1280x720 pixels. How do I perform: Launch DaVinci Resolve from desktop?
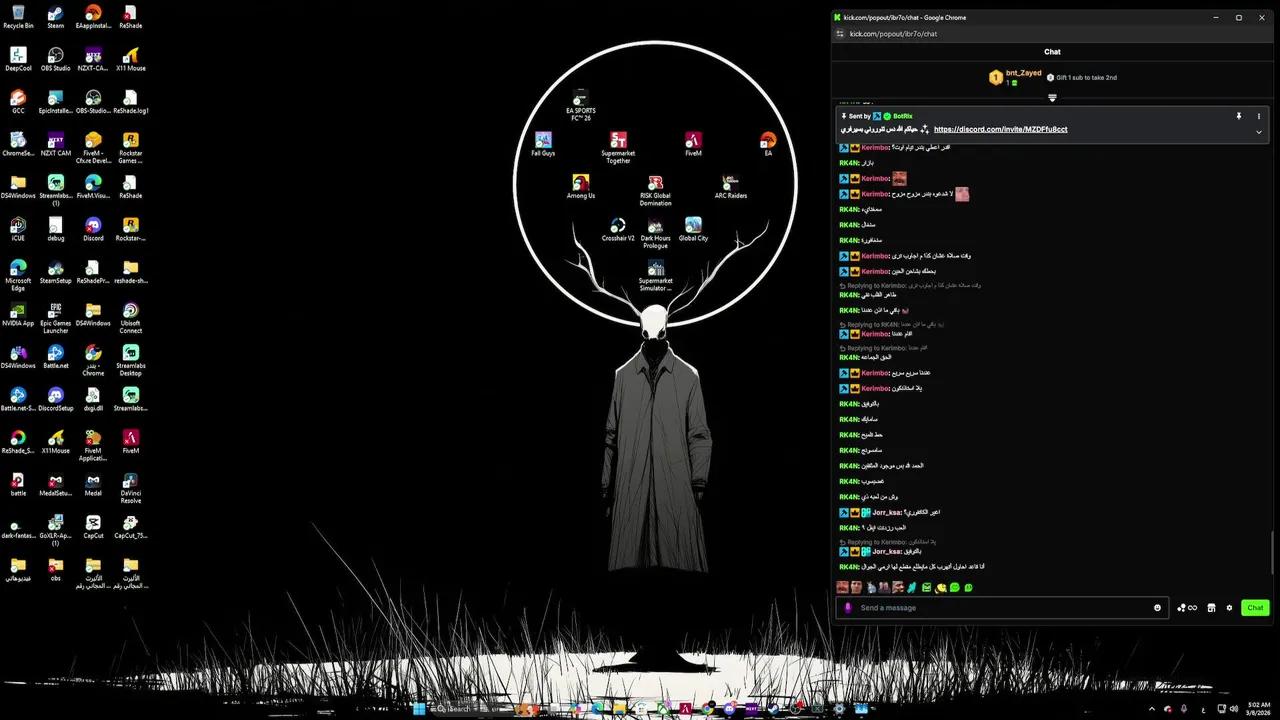pyautogui.click(x=131, y=487)
